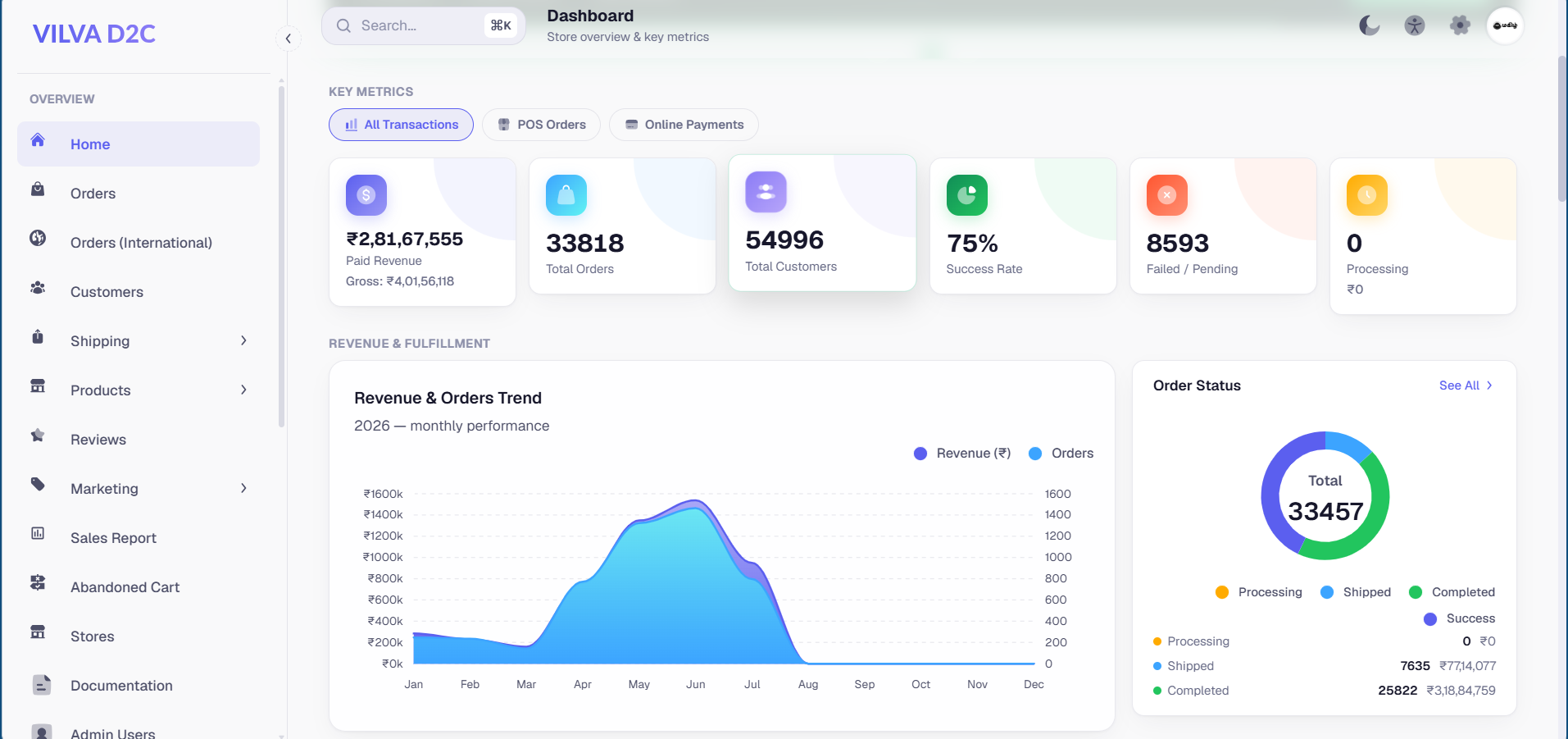Viewport: 1568px width, 739px height.
Task: Click the Success Rate pie icon
Action: [967, 195]
